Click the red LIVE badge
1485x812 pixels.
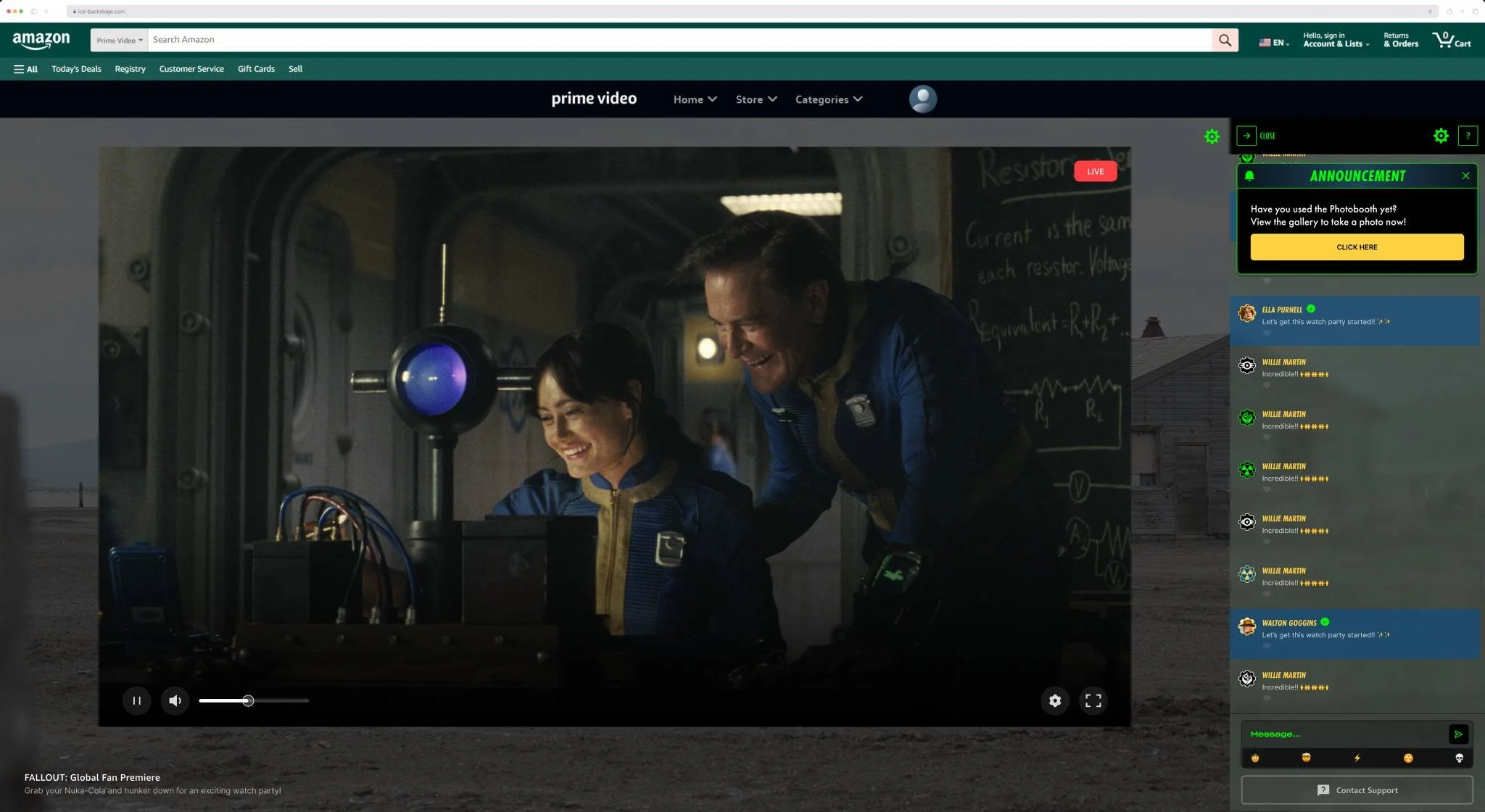point(1095,171)
